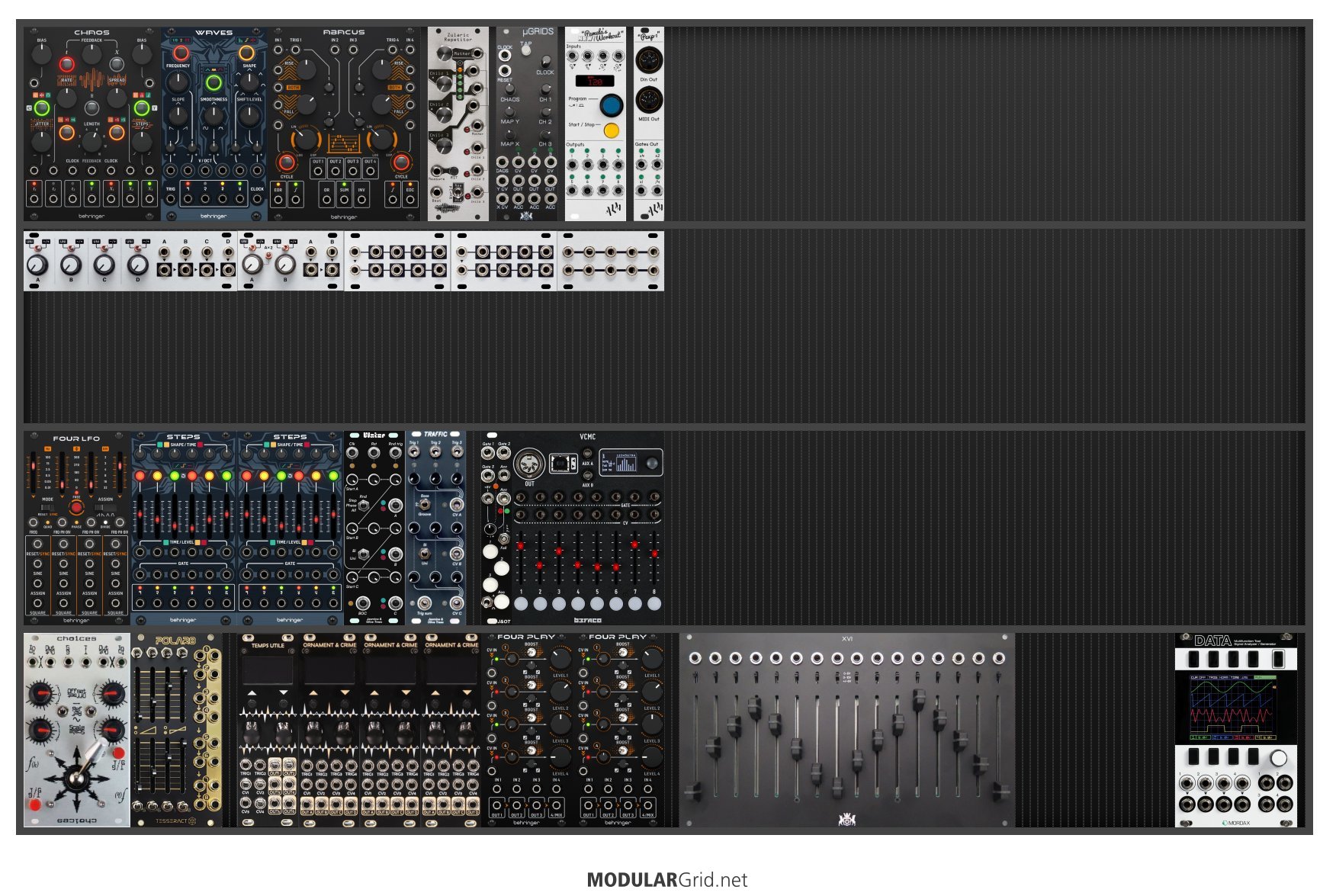Click the Din Out socket on Pexp-1
1336x896 pixels.
649,59
